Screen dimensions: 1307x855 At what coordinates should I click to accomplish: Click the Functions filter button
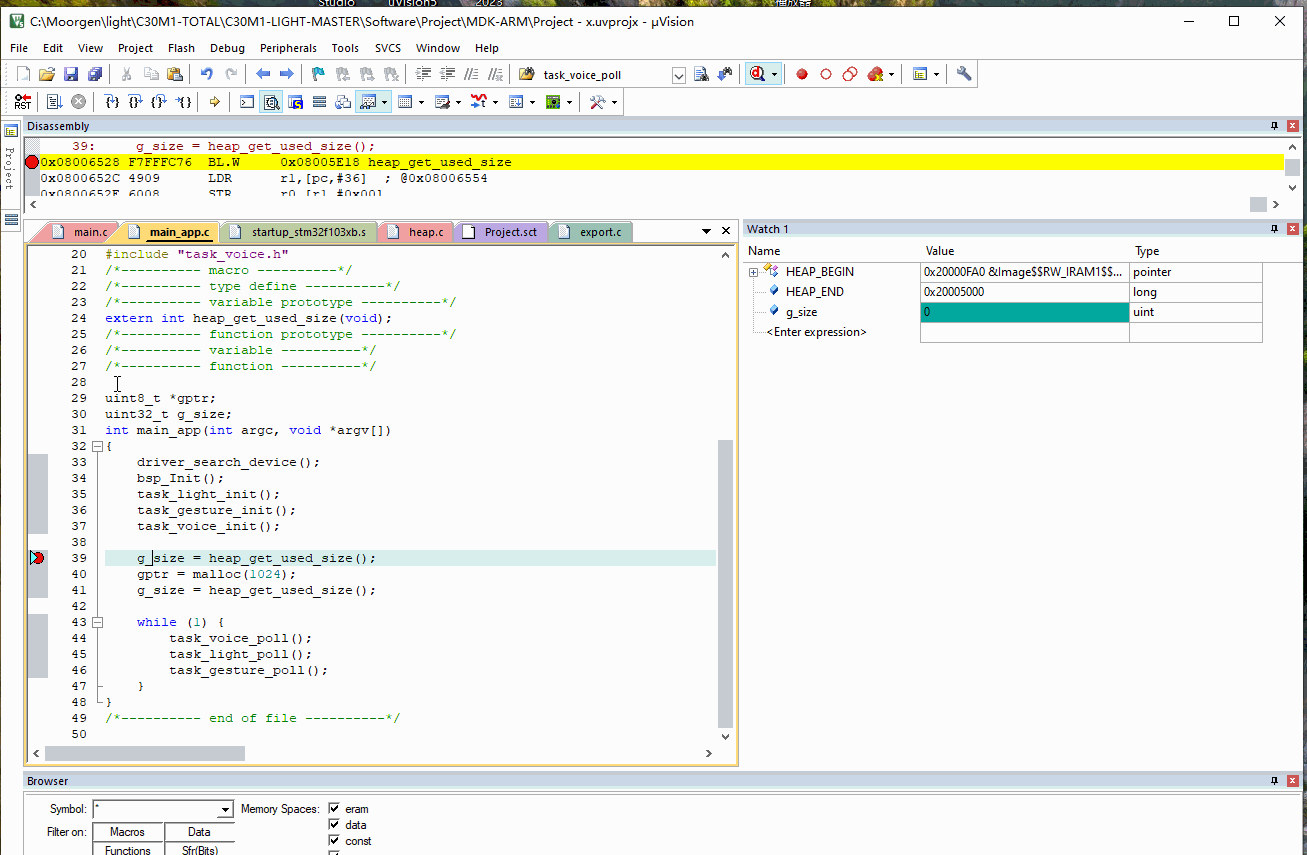(x=127, y=849)
